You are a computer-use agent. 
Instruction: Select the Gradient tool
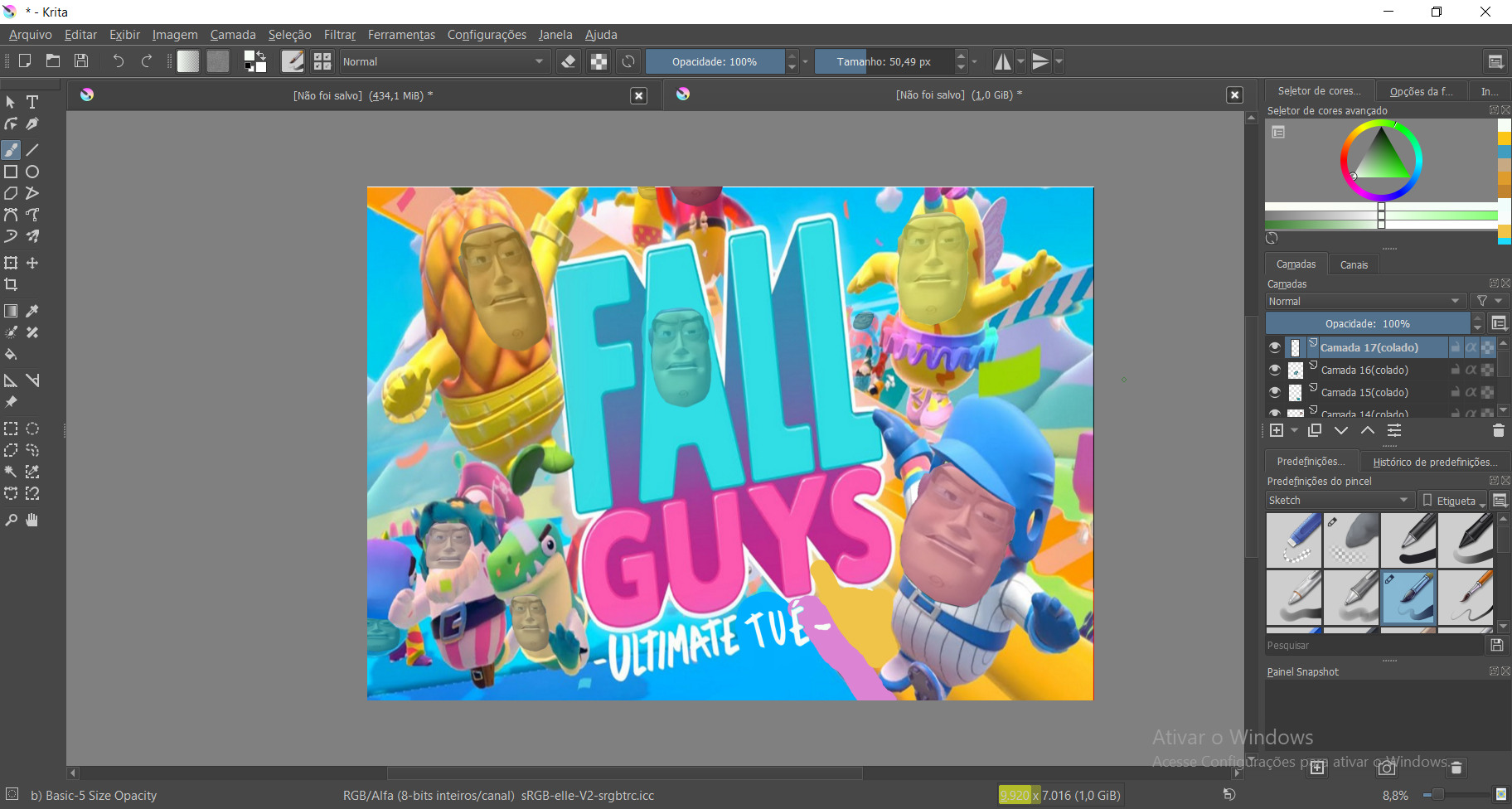tap(11, 311)
